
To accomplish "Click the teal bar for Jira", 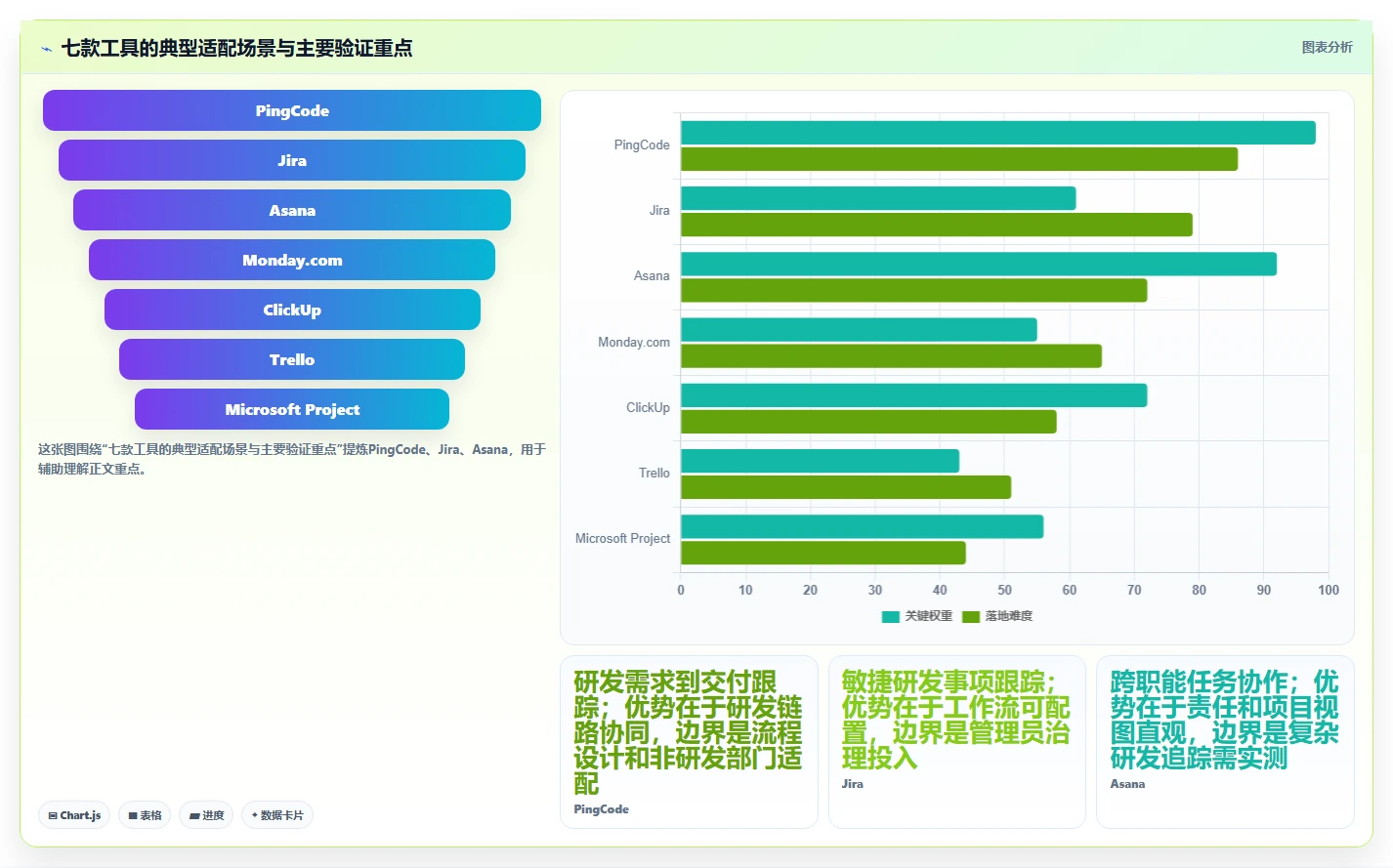I will (x=878, y=198).
